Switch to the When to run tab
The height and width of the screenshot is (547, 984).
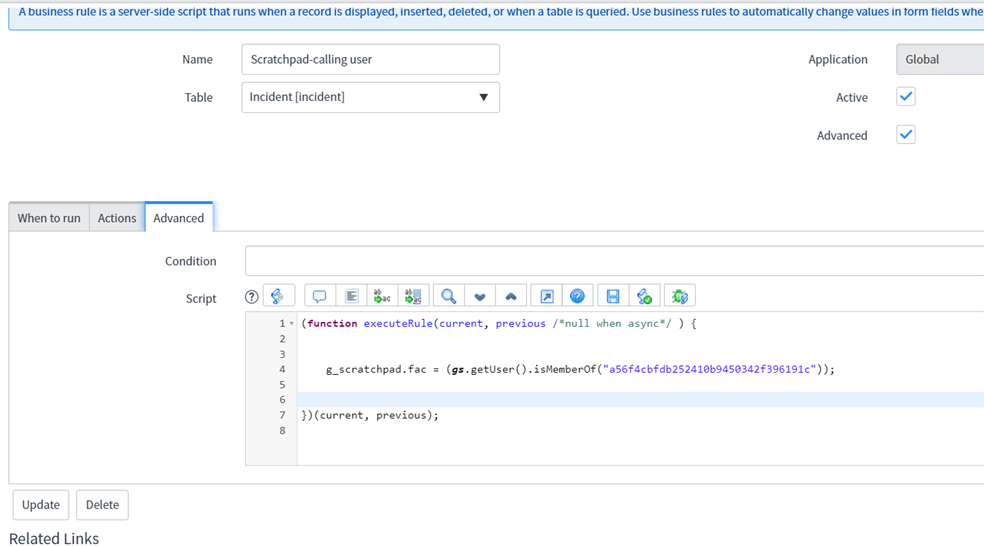click(49, 218)
